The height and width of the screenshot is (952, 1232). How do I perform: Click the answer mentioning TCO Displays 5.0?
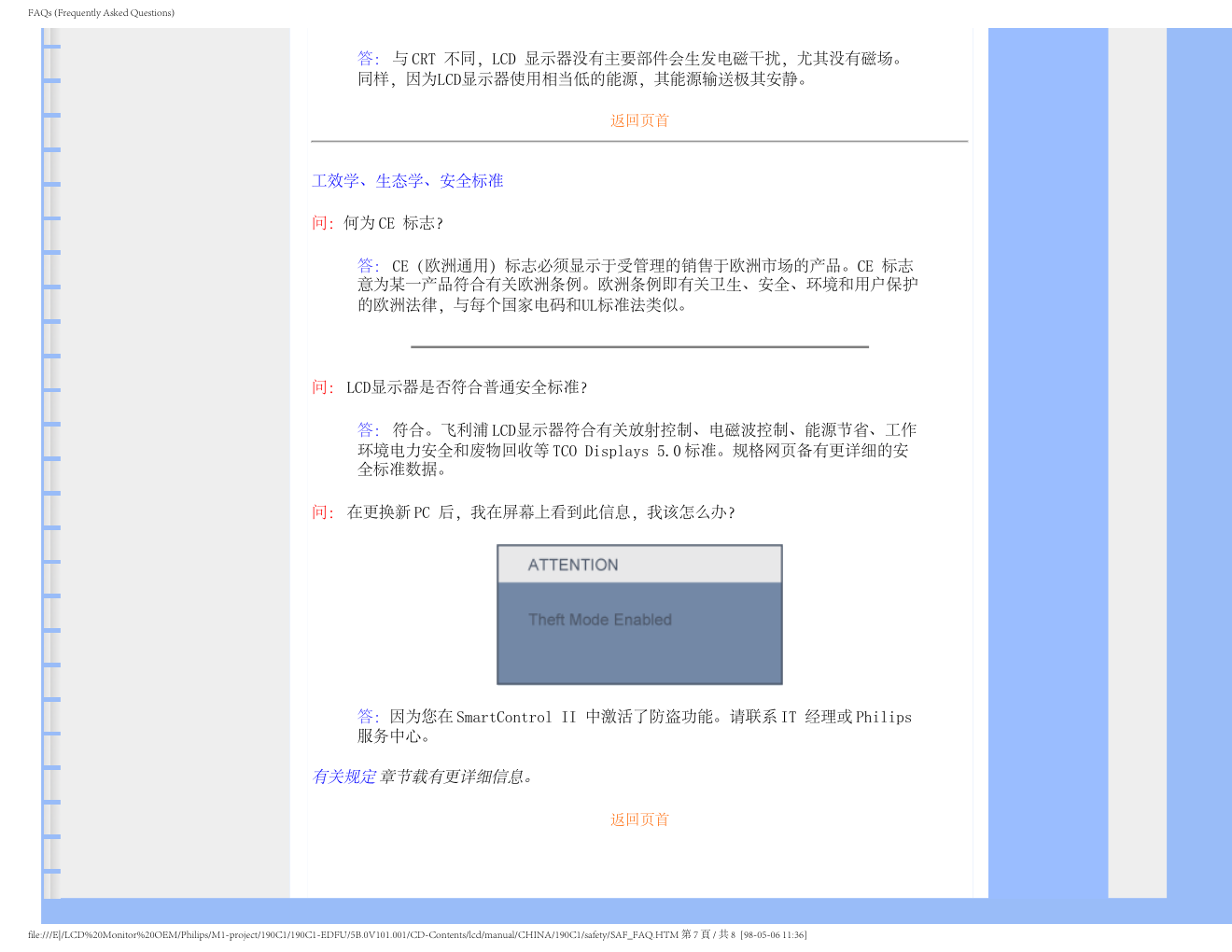(637, 450)
